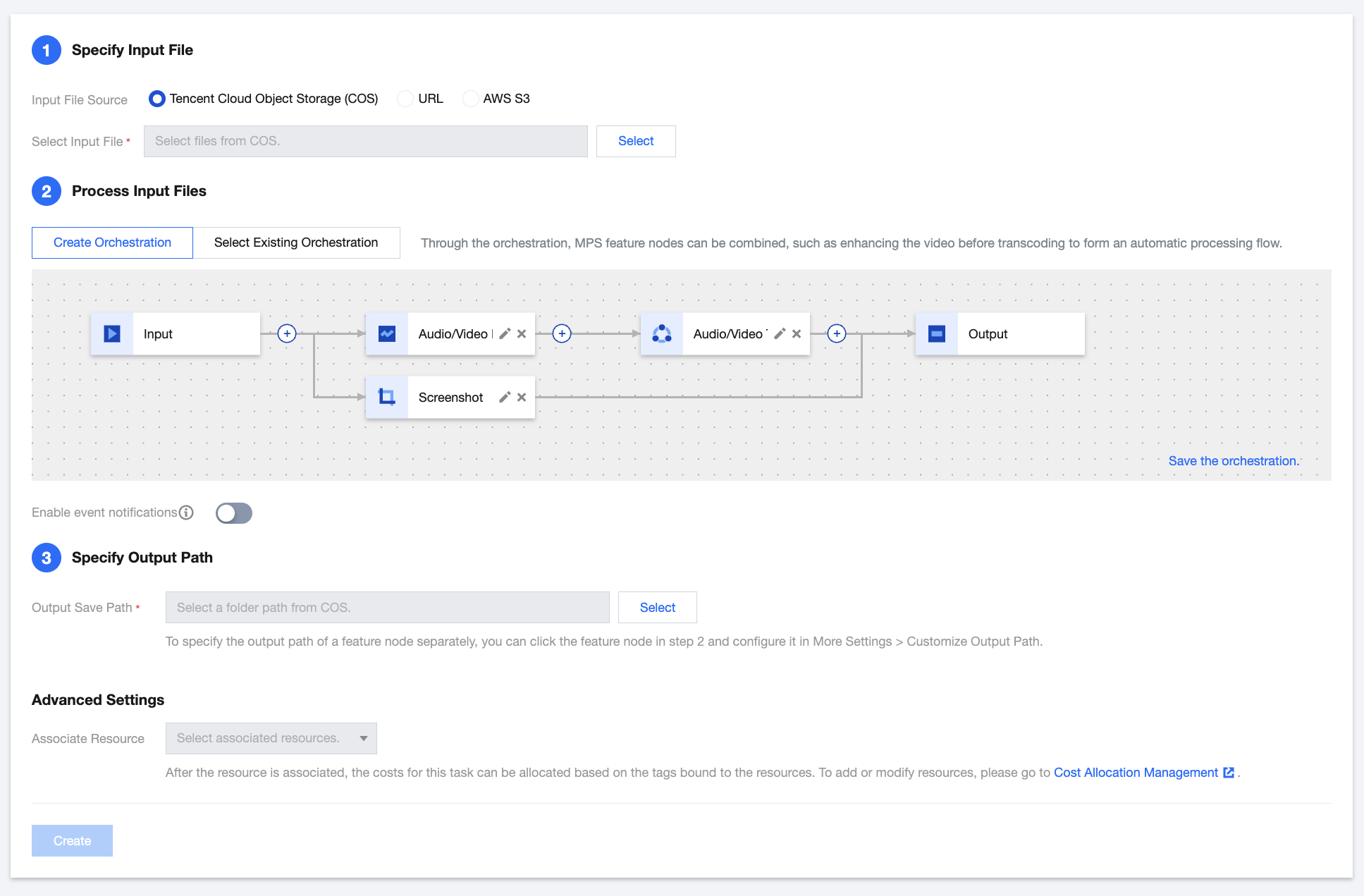
Task: Select the URL input source
Action: (x=405, y=99)
